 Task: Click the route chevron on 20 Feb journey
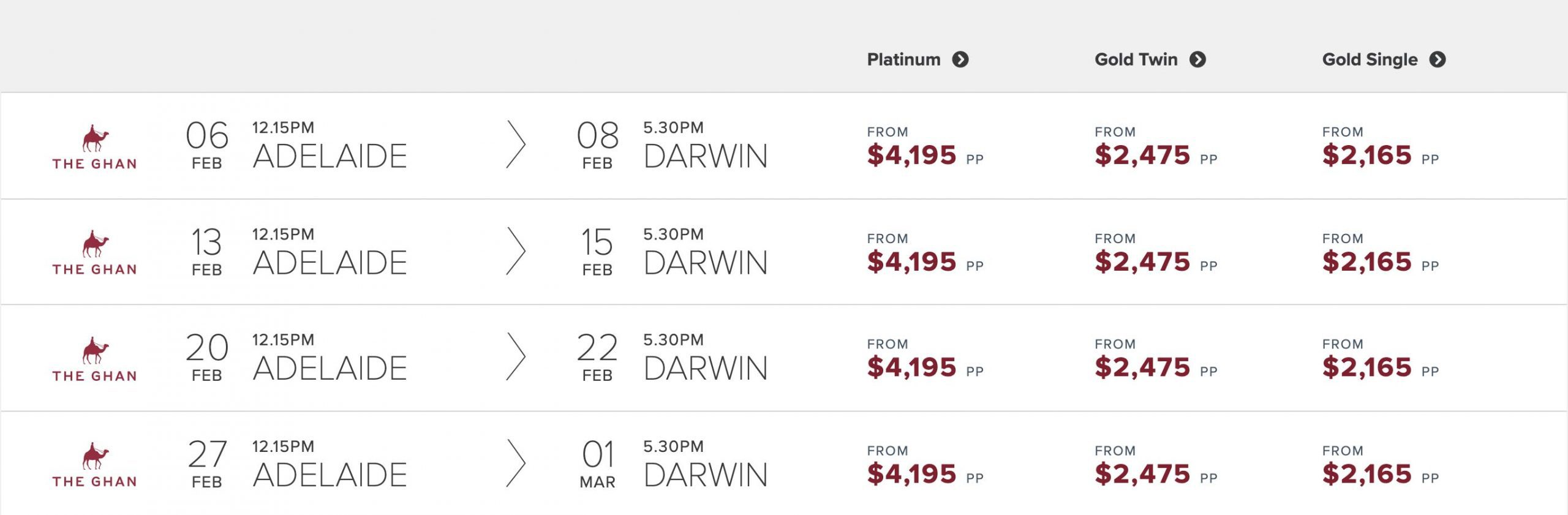[x=516, y=356]
